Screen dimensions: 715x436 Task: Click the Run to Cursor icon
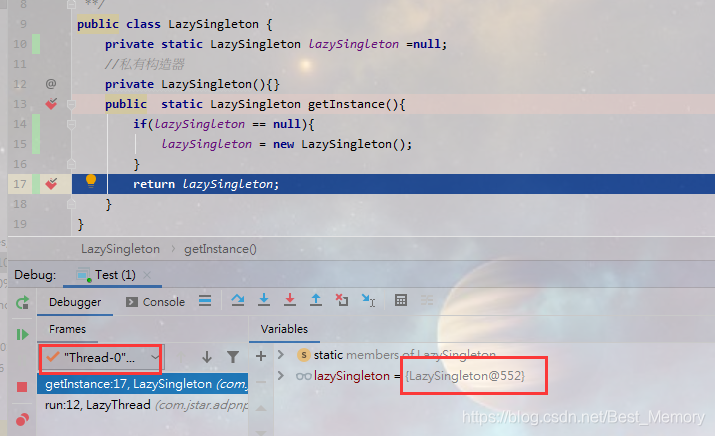coord(368,301)
